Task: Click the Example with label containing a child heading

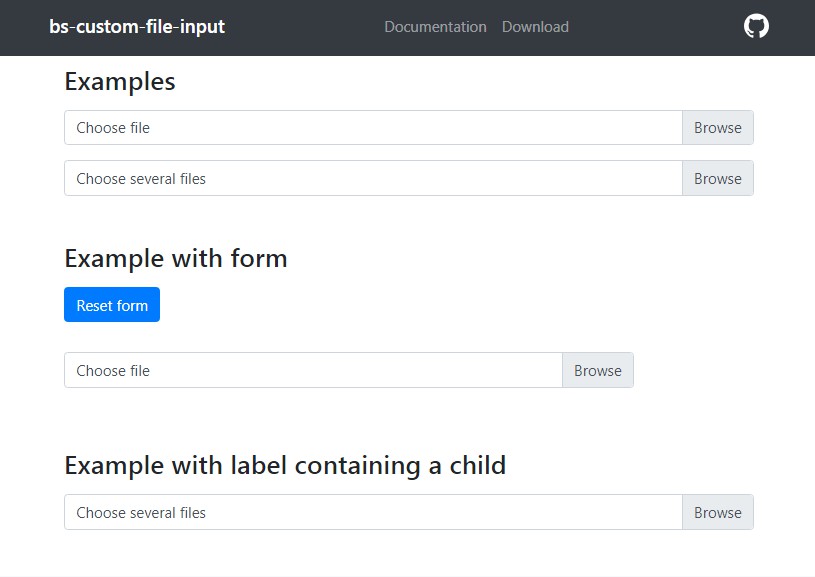Action: click(x=285, y=465)
